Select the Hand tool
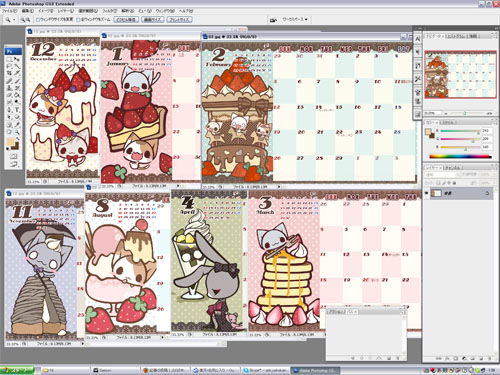 pos(10,132)
